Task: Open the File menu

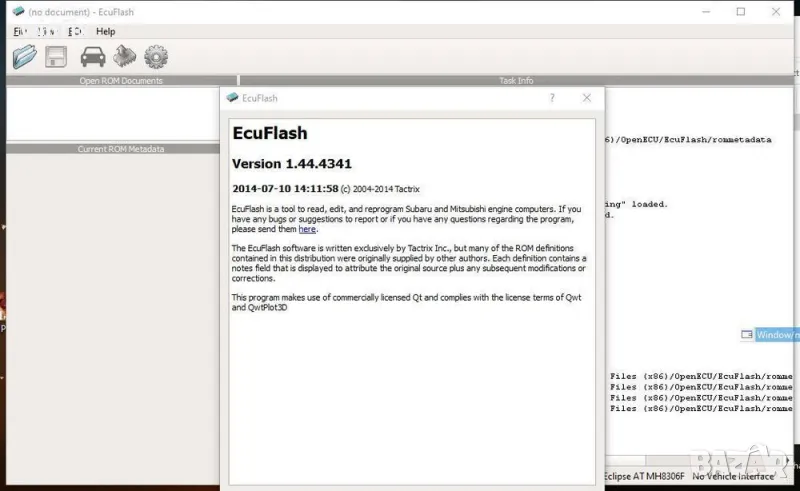Action: point(19,32)
